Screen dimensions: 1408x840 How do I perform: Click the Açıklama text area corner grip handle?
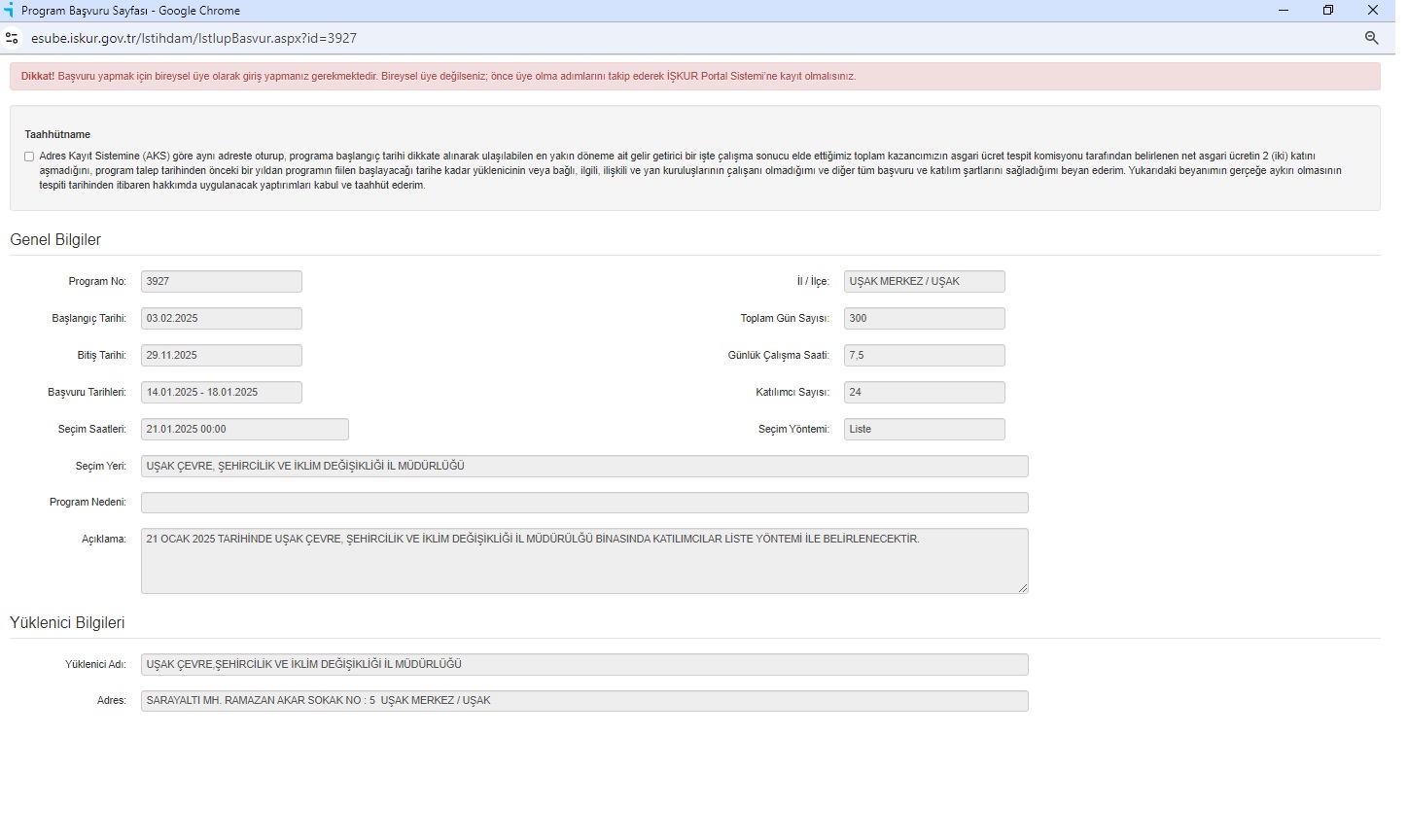pos(1023,588)
